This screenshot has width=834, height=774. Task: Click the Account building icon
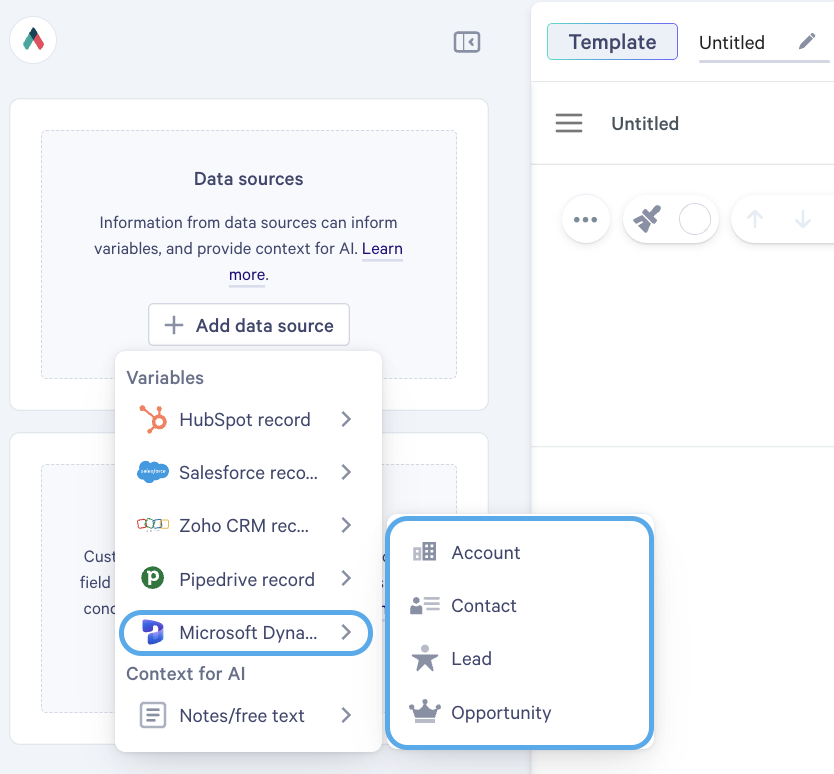[424, 552]
